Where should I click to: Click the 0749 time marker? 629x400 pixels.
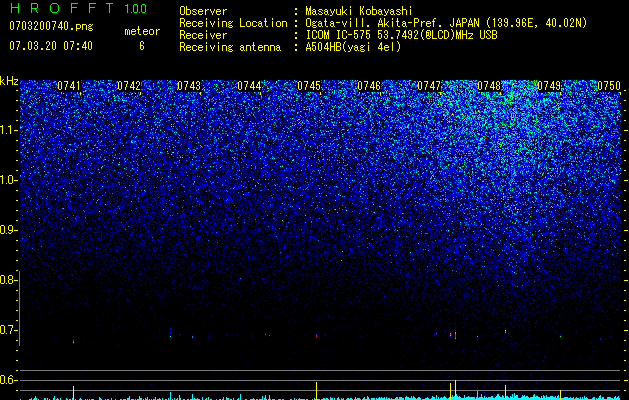click(549, 86)
